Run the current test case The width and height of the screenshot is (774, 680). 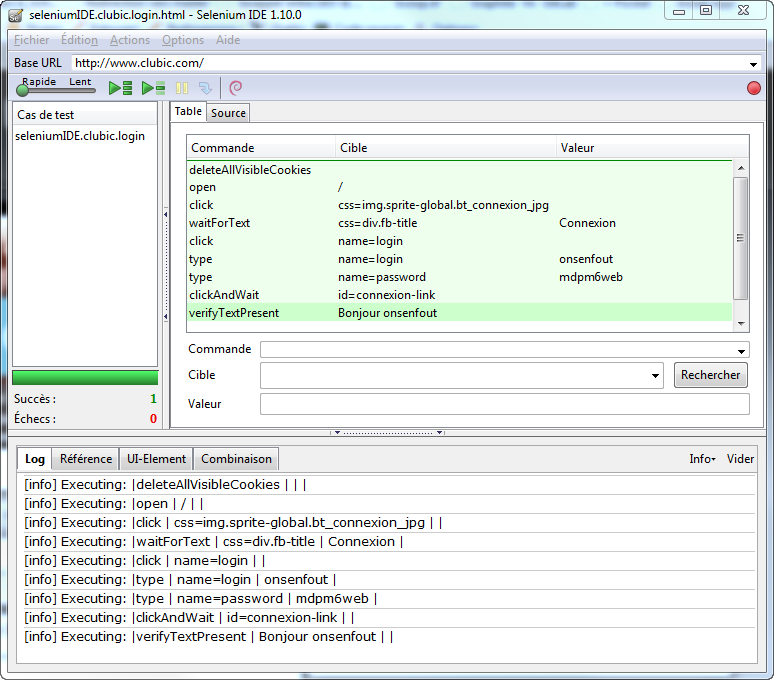[x=153, y=88]
